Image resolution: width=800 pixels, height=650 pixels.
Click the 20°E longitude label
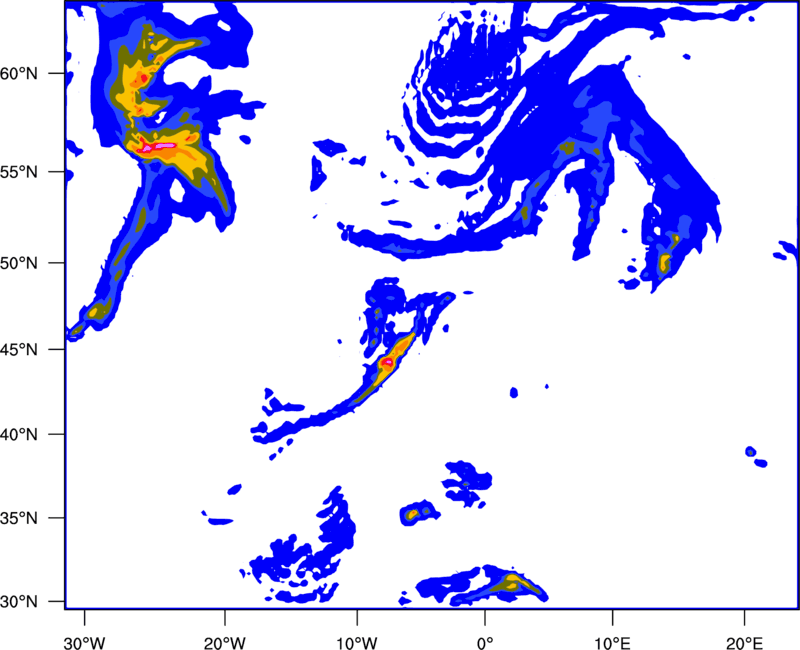pyautogui.click(x=744, y=643)
